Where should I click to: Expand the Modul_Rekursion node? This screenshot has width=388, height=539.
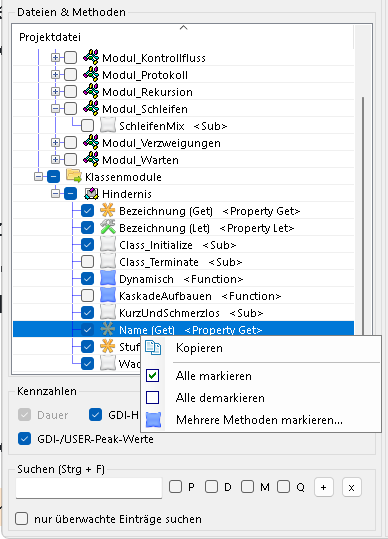pyautogui.click(x=55, y=91)
